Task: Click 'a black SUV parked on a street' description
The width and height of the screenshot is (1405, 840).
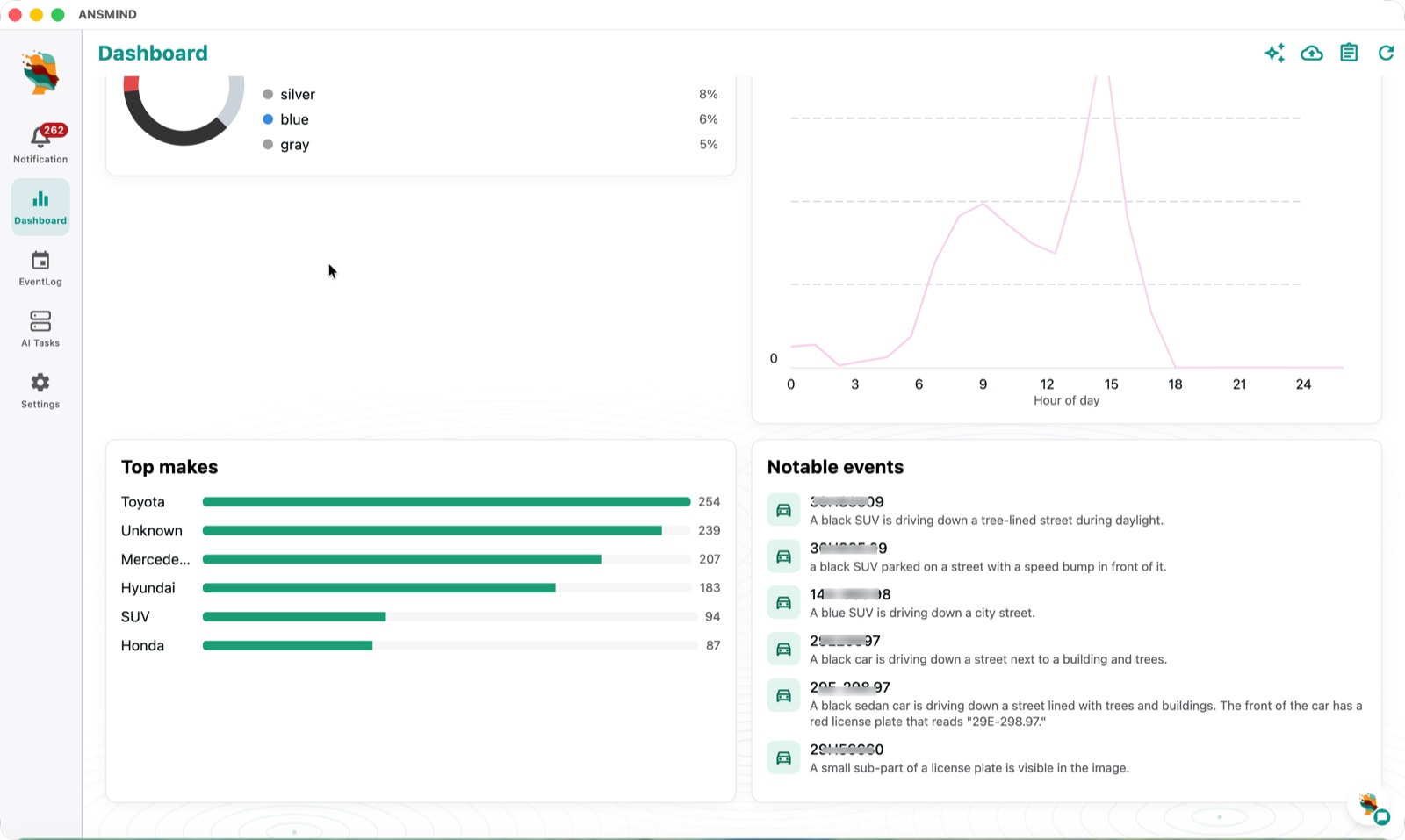Action: (x=988, y=567)
